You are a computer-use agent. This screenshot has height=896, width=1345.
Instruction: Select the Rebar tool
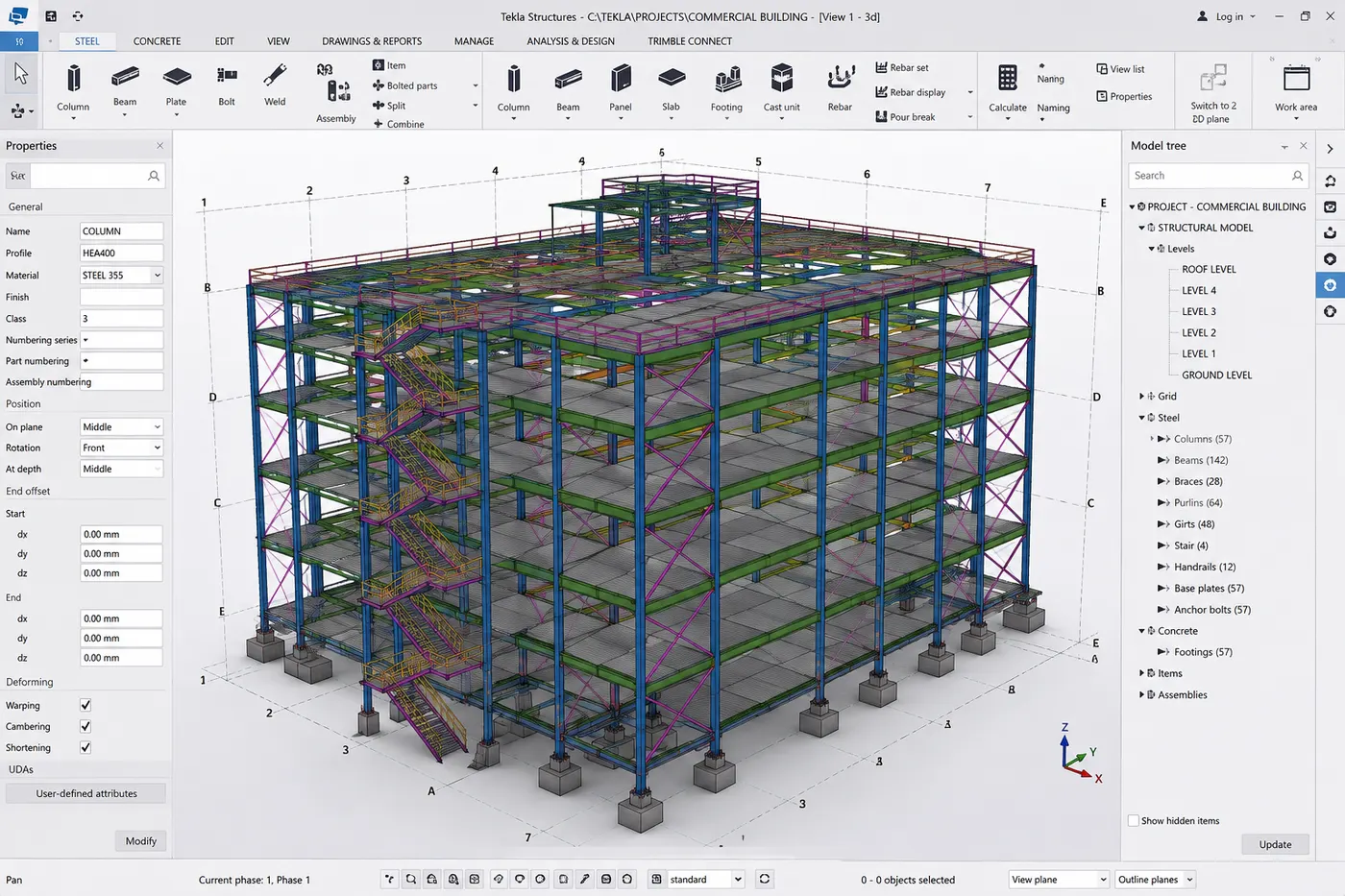tap(840, 87)
